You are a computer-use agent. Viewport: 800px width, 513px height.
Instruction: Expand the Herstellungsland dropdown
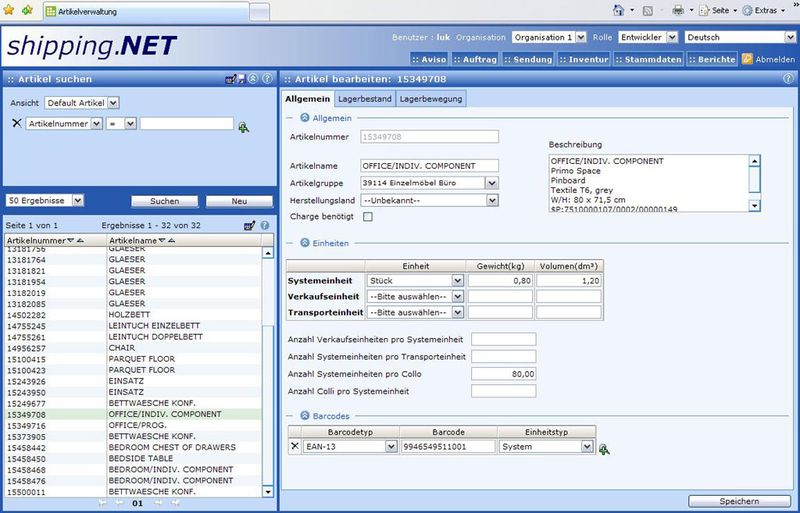click(491, 200)
